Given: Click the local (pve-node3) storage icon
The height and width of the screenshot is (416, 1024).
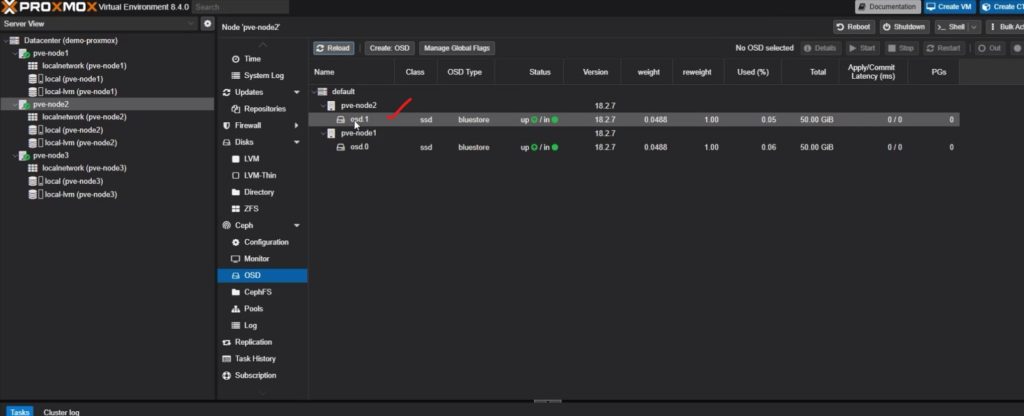Looking at the screenshot, I should 33,182.
